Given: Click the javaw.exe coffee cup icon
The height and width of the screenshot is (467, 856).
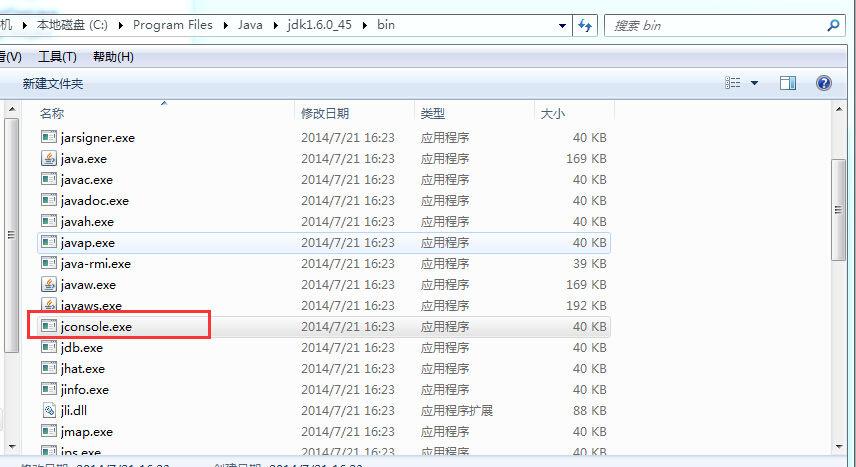Looking at the screenshot, I should (49, 284).
